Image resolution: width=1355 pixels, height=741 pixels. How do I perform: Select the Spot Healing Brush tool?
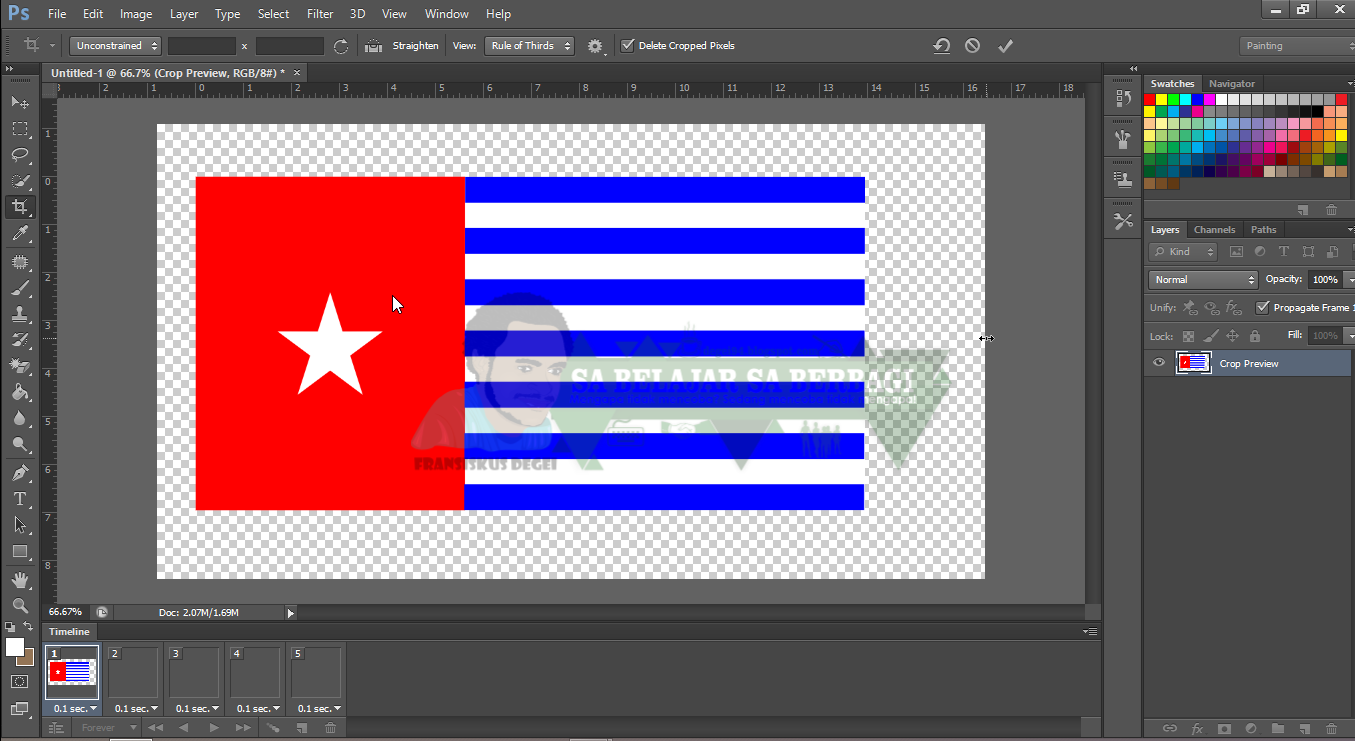pos(20,262)
